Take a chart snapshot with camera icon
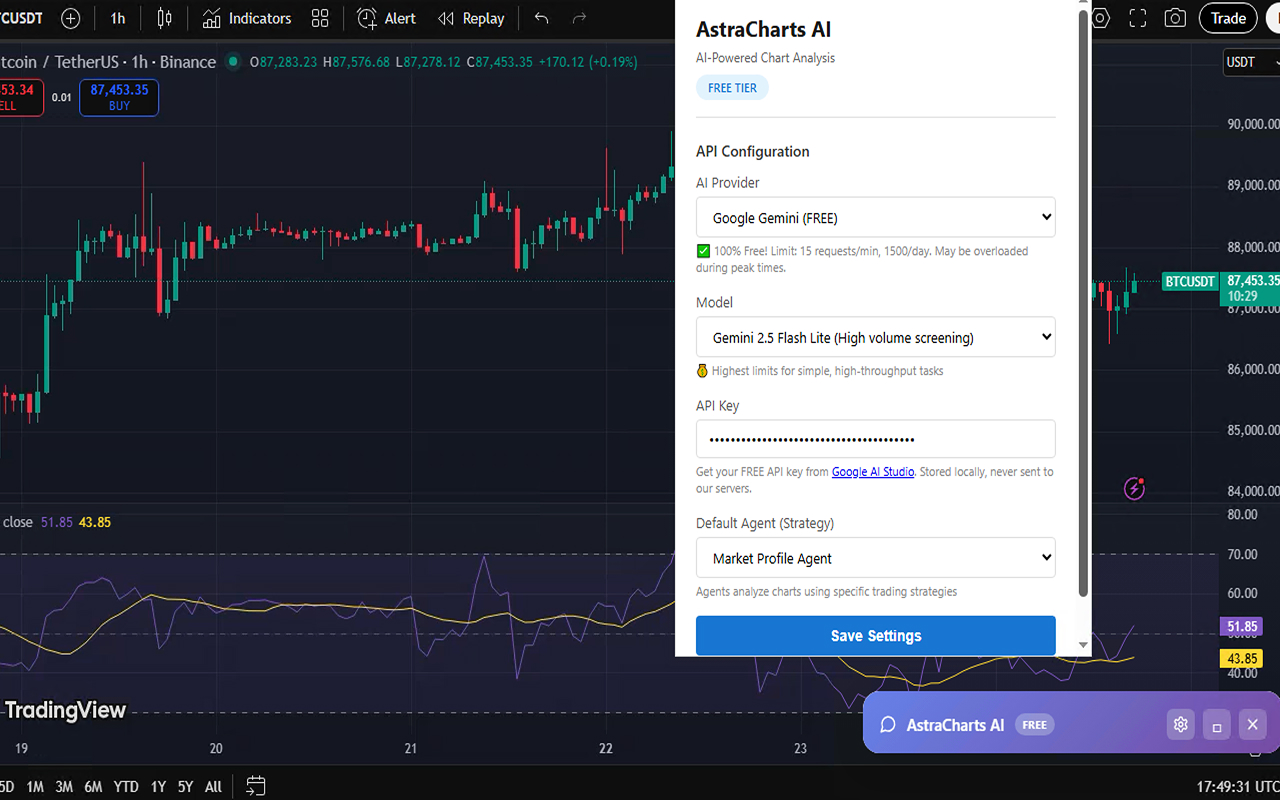The image size is (1280, 800). point(1176,18)
